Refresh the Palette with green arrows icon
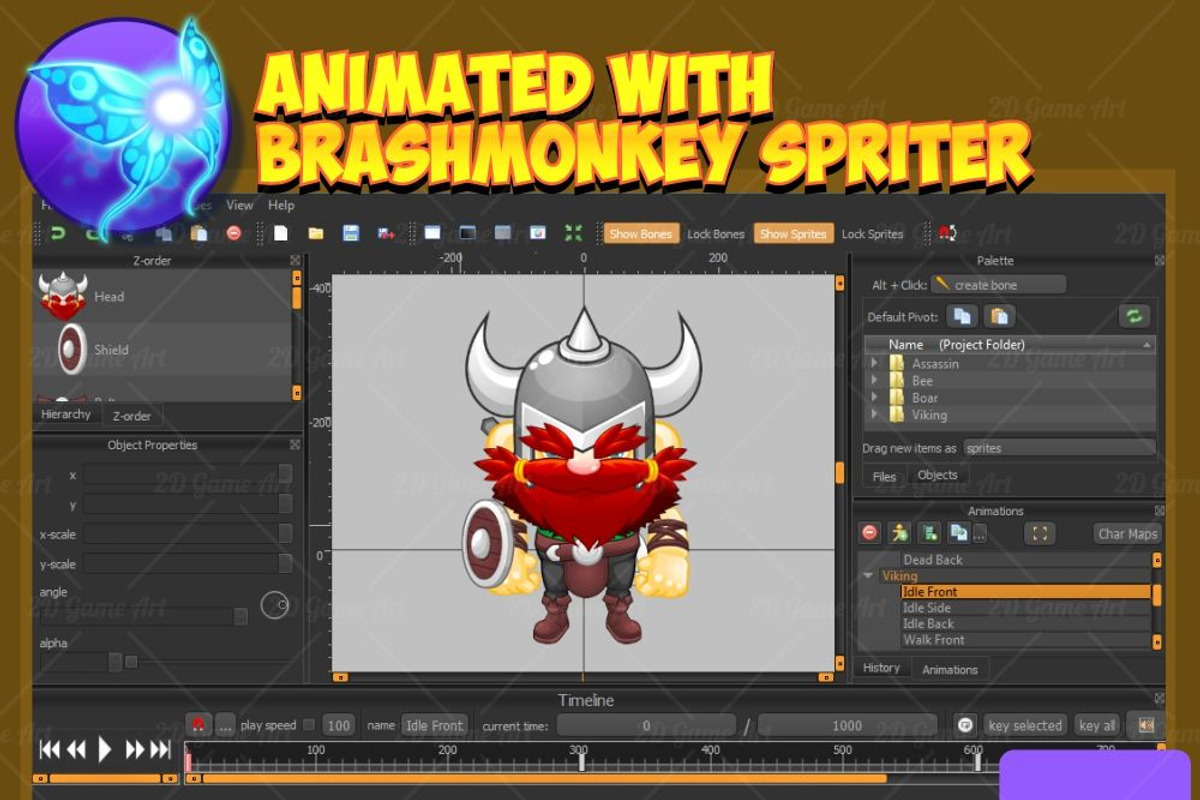The height and width of the screenshot is (800, 1200). [x=1134, y=316]
